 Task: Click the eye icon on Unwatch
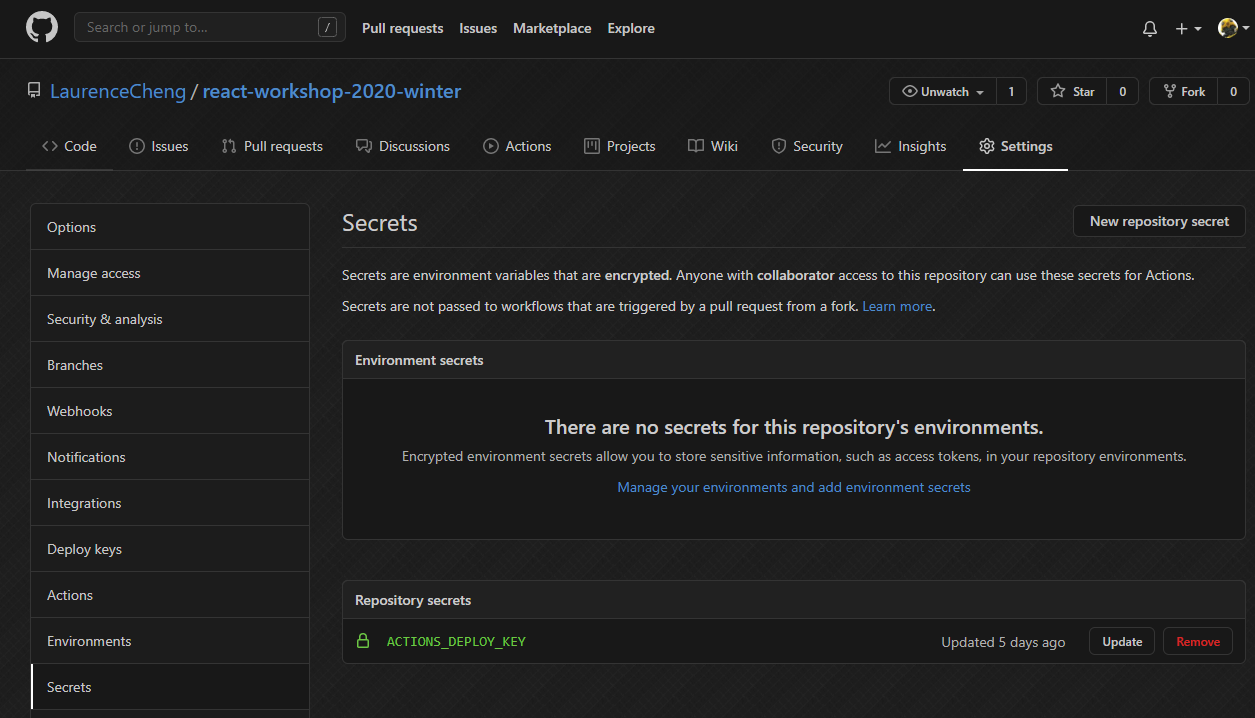(909, 91)
